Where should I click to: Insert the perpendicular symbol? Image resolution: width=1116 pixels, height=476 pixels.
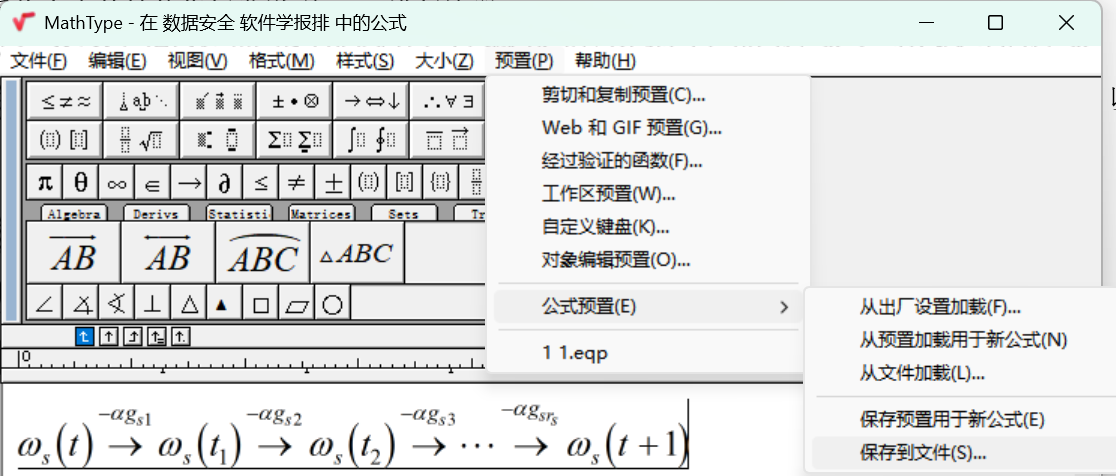coord(152,305)
